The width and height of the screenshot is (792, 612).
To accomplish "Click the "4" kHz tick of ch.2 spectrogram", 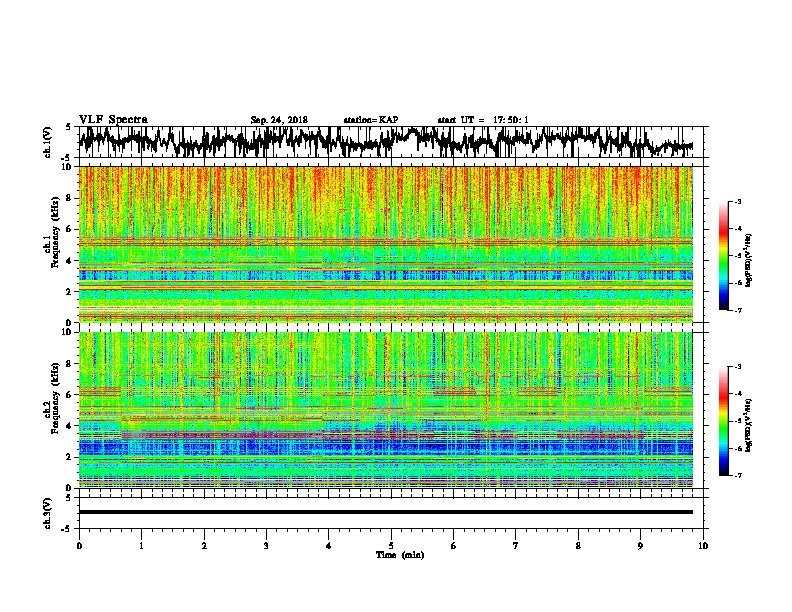I will 70,426.
